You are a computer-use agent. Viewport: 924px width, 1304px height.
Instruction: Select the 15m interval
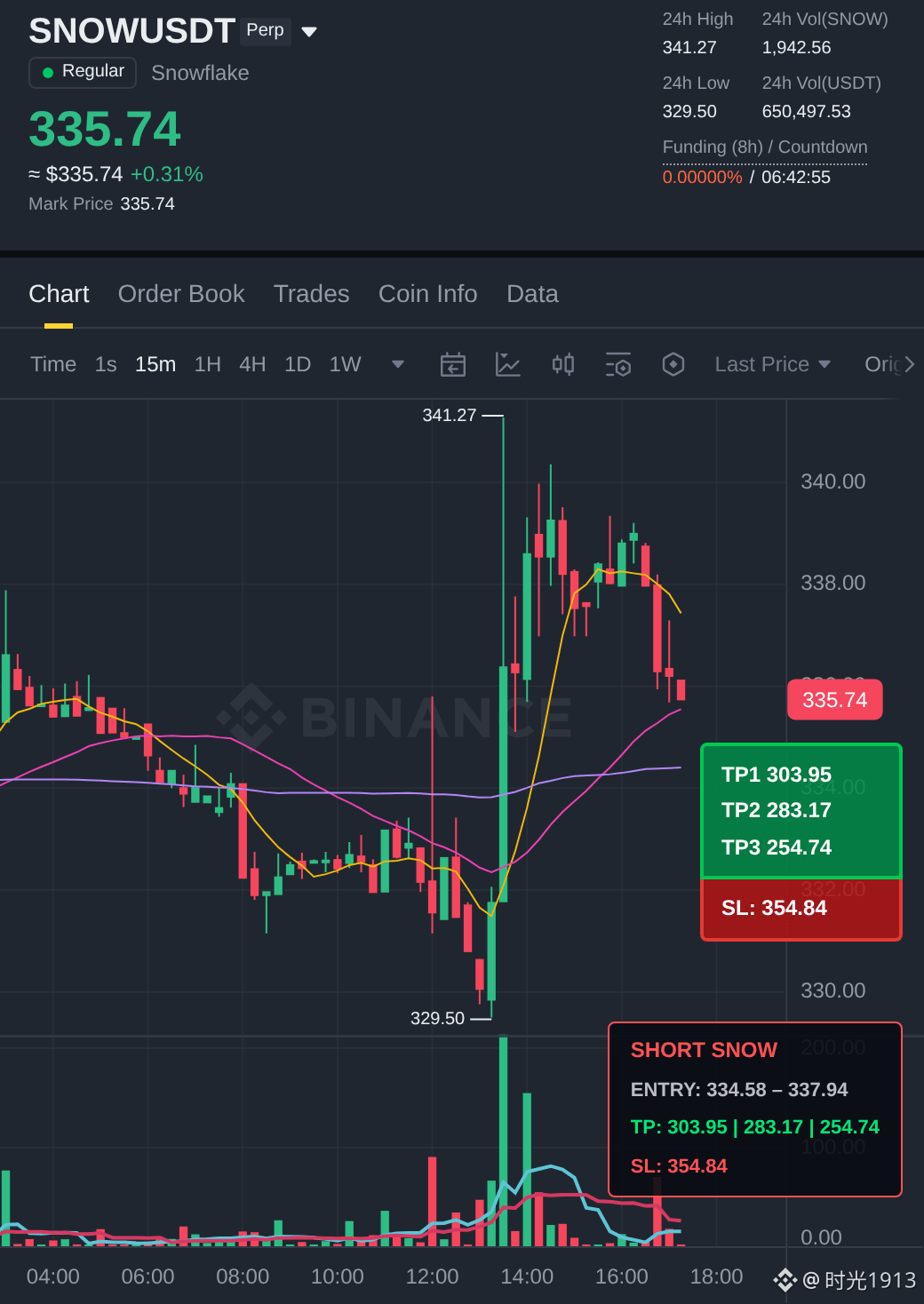(x=155, y=364)
